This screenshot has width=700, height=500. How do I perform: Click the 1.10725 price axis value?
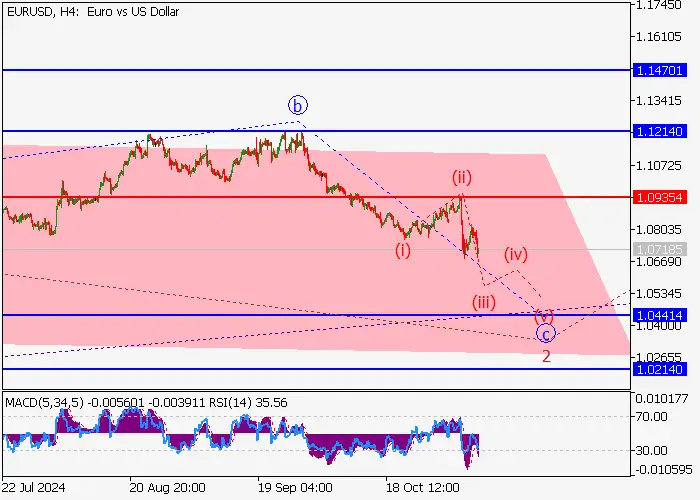tap(659, 166)
